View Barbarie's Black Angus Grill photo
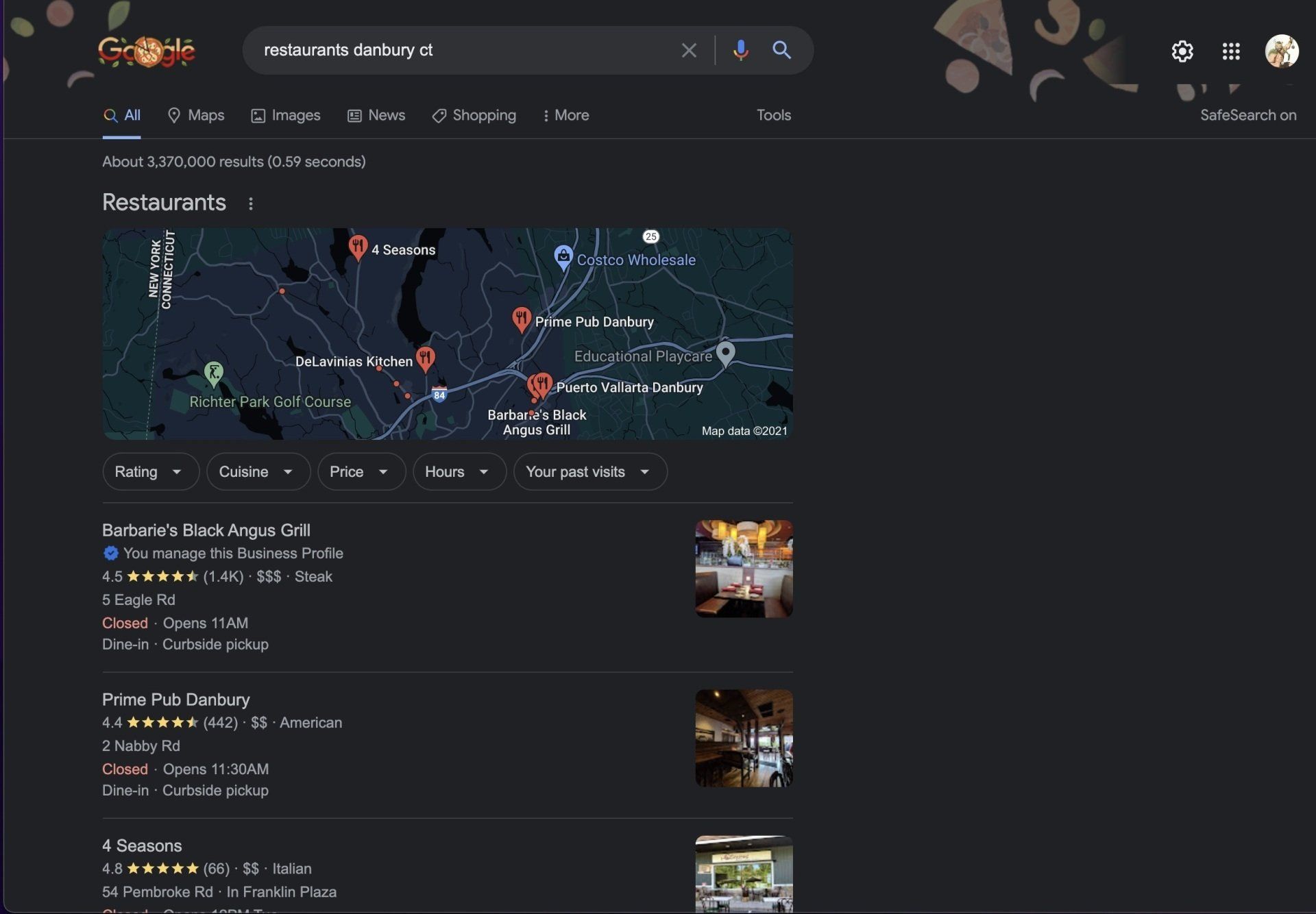Viewport: 1316px width, 914px height. point(744,569)
